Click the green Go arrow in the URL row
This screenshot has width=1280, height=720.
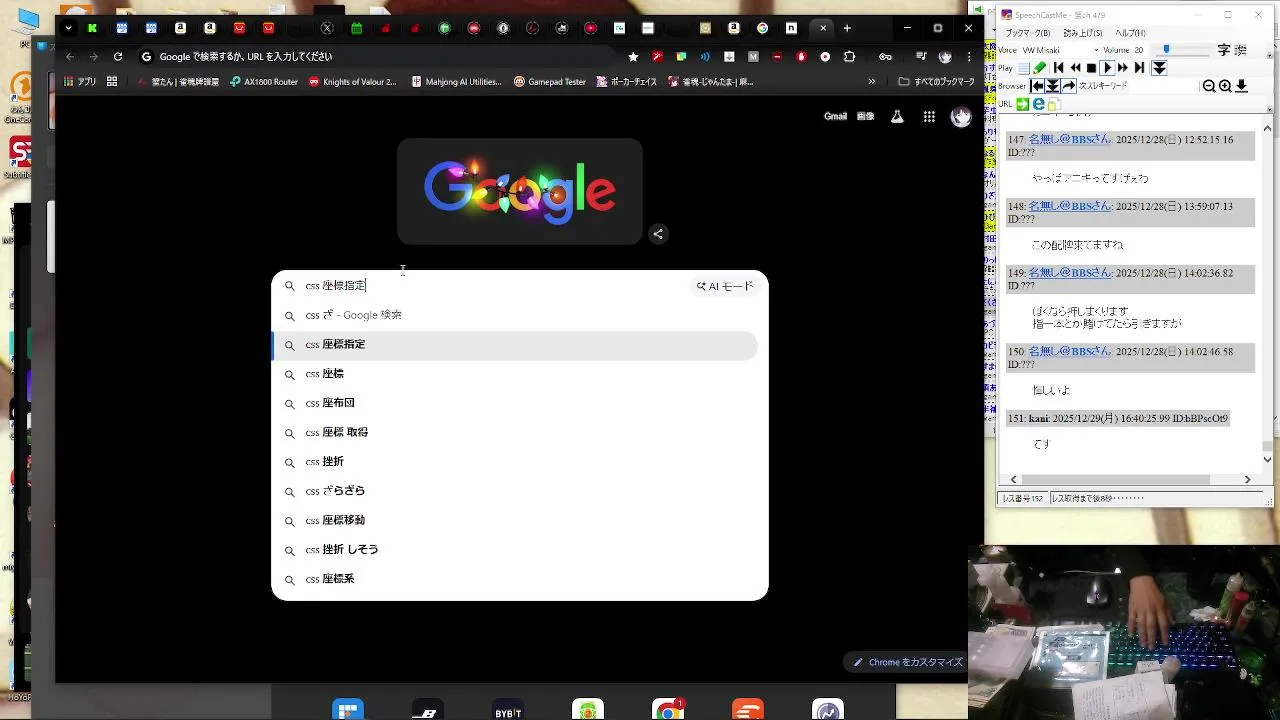pos(1022,104)
